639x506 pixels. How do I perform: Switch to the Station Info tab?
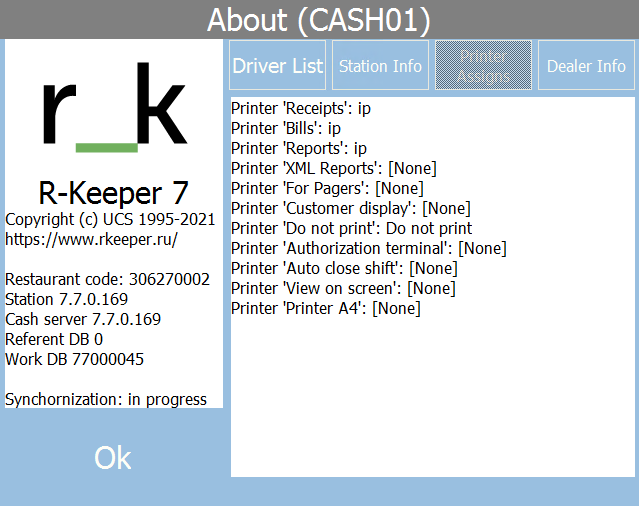(380, 65)
